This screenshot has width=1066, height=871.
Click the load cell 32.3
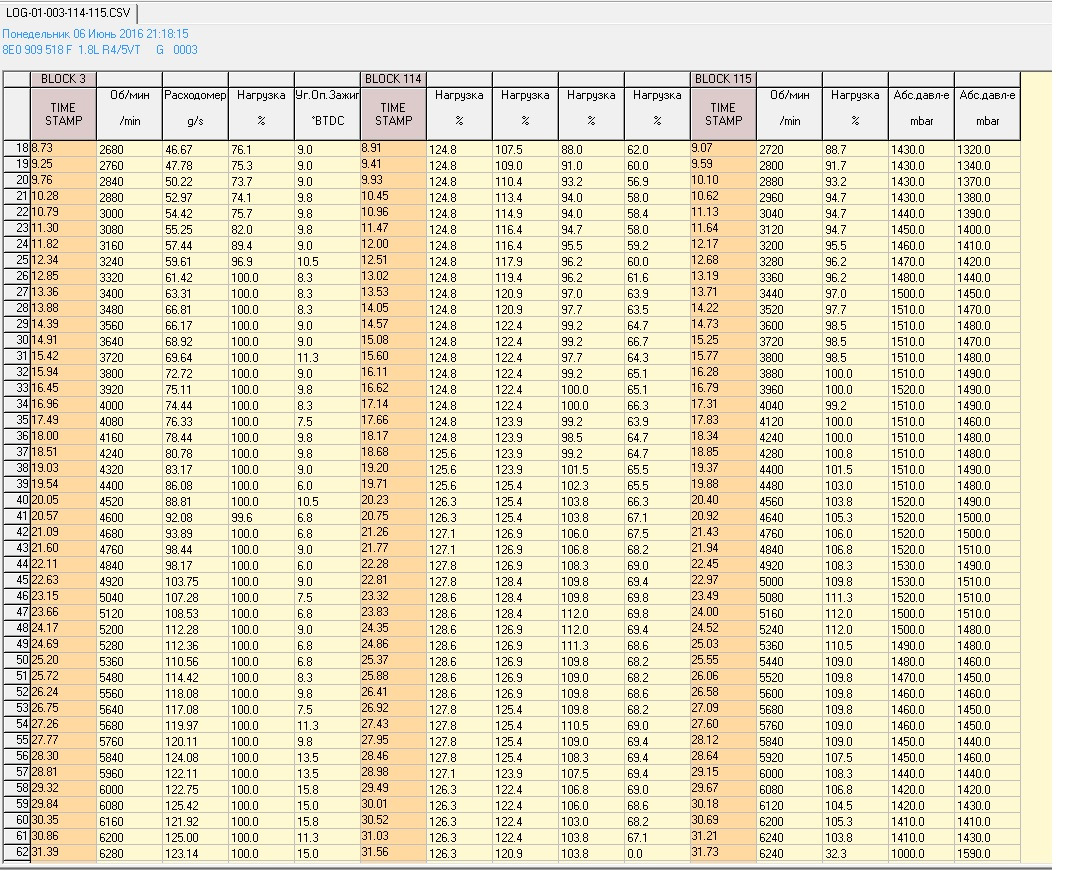(x=855, y=854)
